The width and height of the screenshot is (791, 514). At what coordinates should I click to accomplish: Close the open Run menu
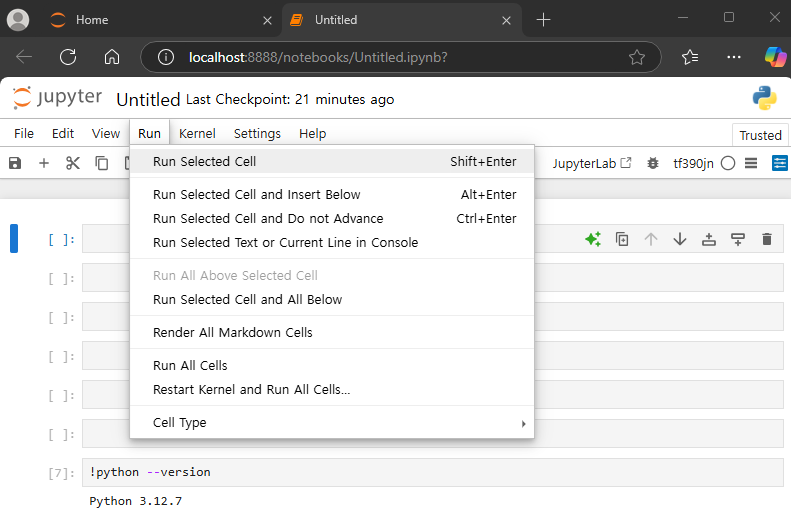tap(149, 134)
